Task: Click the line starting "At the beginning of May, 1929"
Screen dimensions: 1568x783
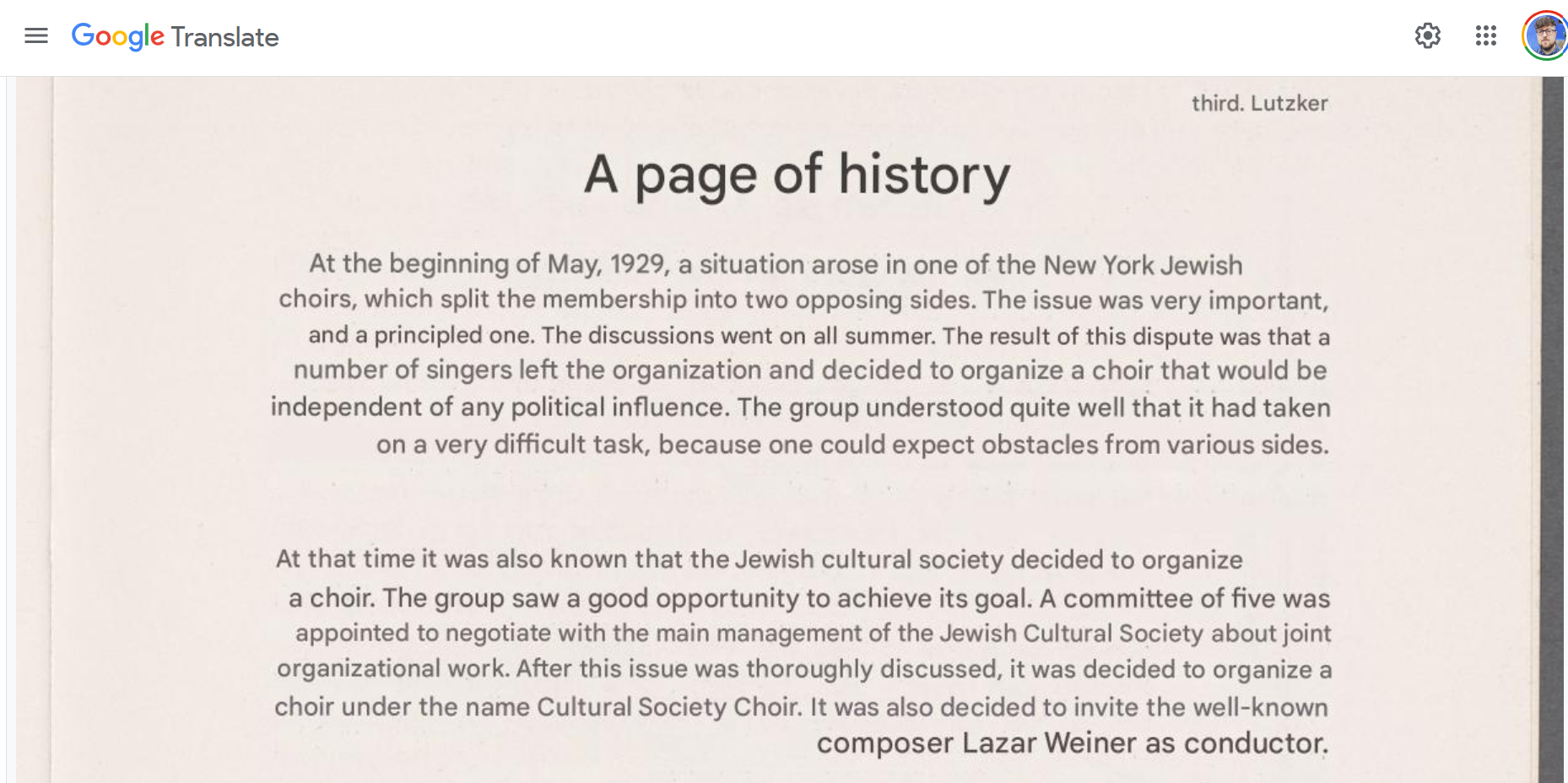Action: 776,264
